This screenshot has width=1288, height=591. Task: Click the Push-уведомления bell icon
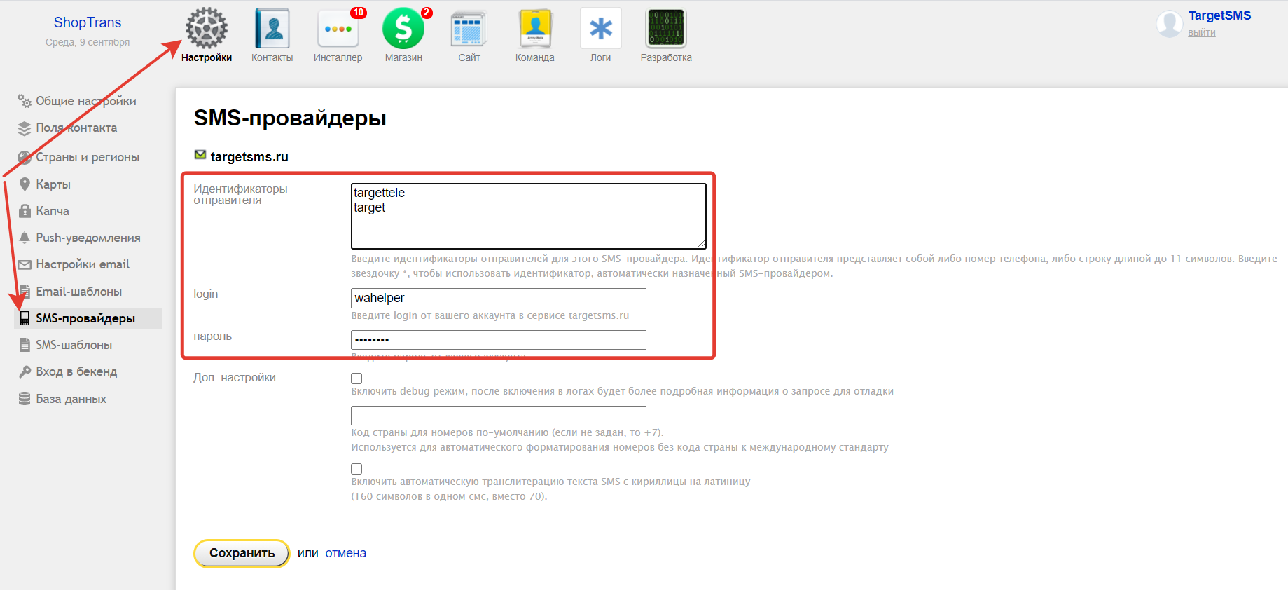26,238
